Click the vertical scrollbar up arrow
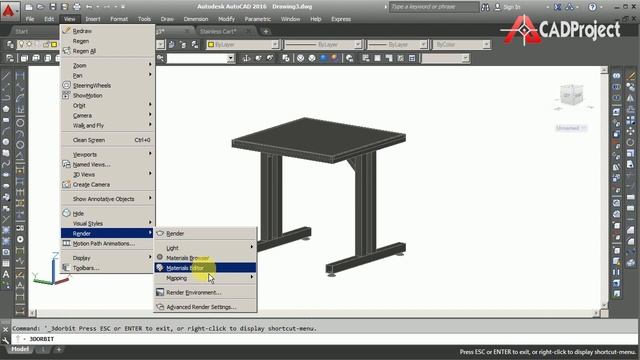The width and height of the screenshot is (640, 360). pyautogui.click(x=604, y=71)
